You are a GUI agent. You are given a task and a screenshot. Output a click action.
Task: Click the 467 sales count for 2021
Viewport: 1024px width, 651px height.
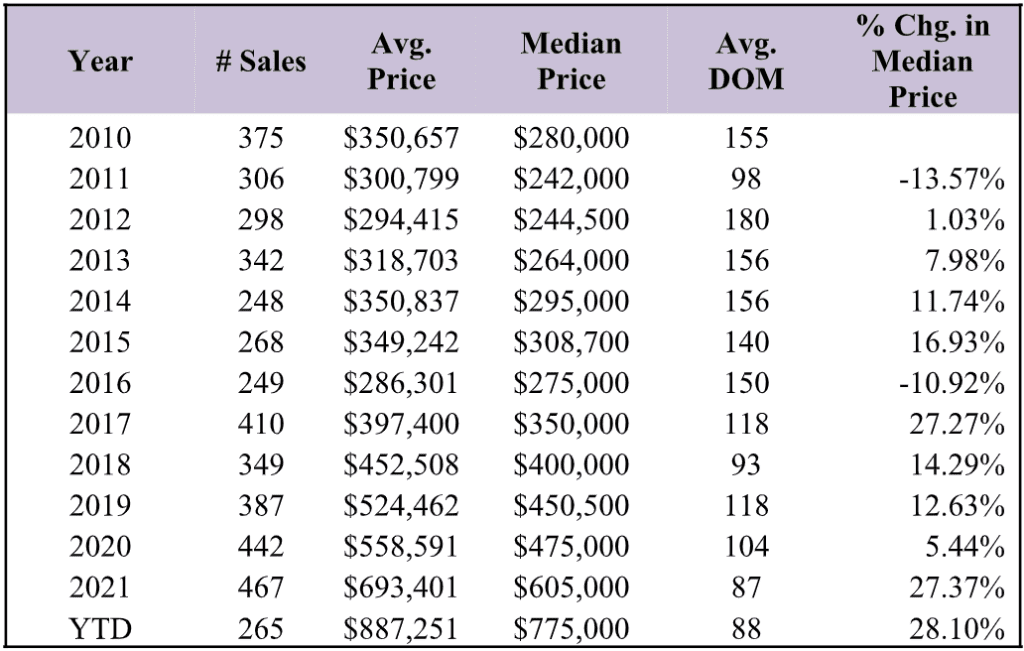pos(261,588)
